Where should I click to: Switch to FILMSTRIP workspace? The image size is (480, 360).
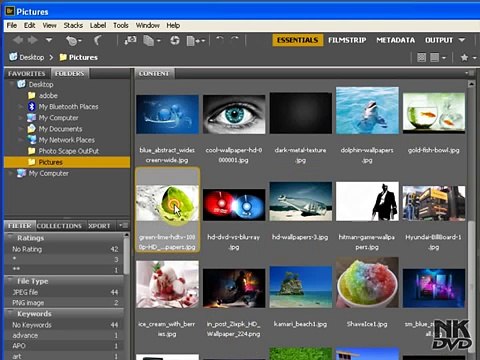click(x=347, y=40)
